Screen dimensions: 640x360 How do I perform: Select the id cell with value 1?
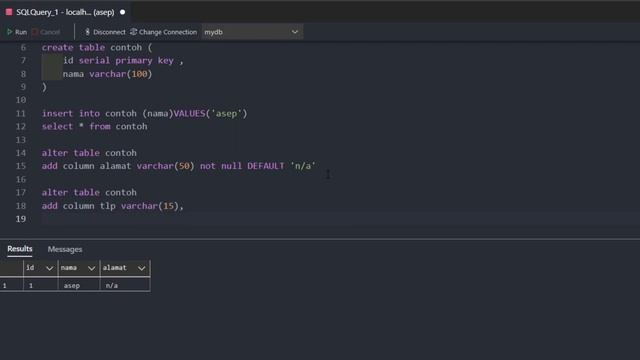pos(41,285)
